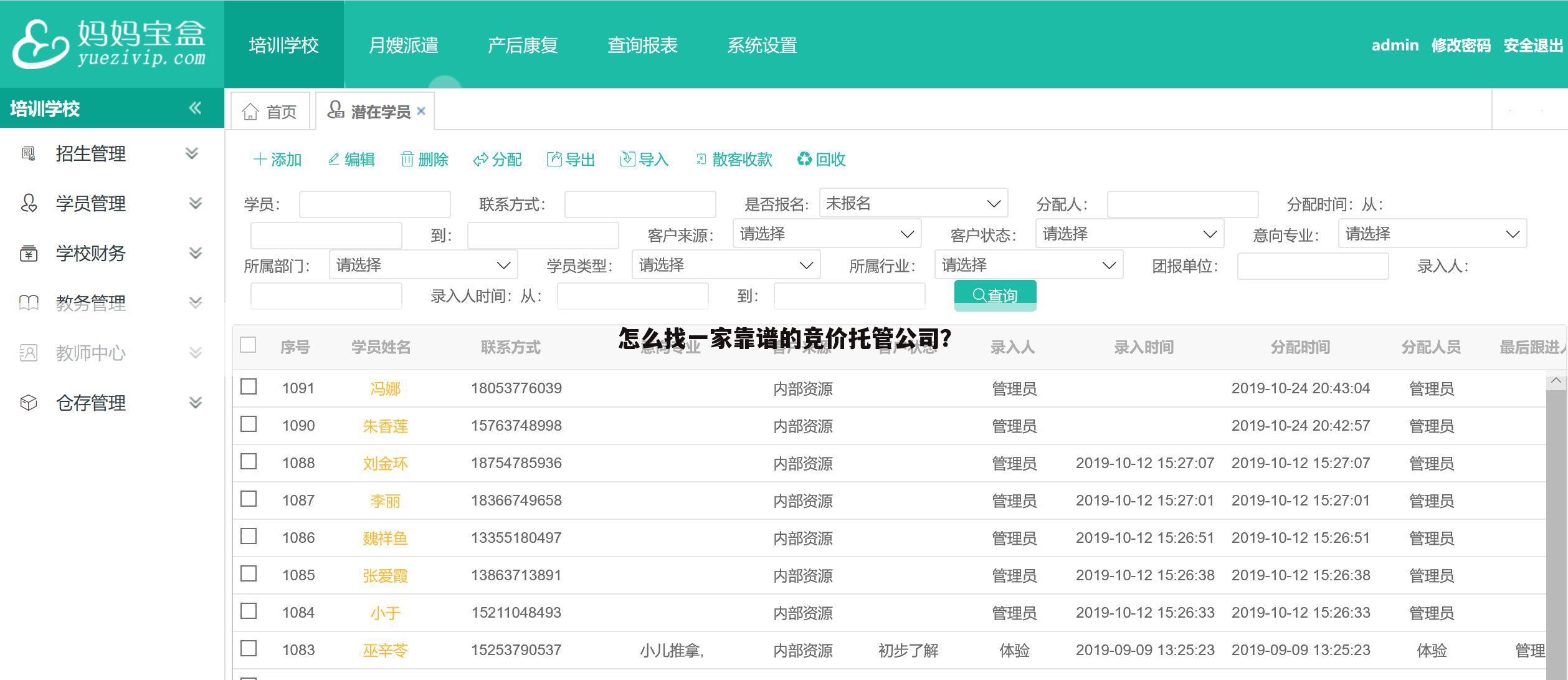Check the row 1090 朱香莲 checkbox
Image resolution: width=1568 pixels, height=680 pixels.
(249, 424)
